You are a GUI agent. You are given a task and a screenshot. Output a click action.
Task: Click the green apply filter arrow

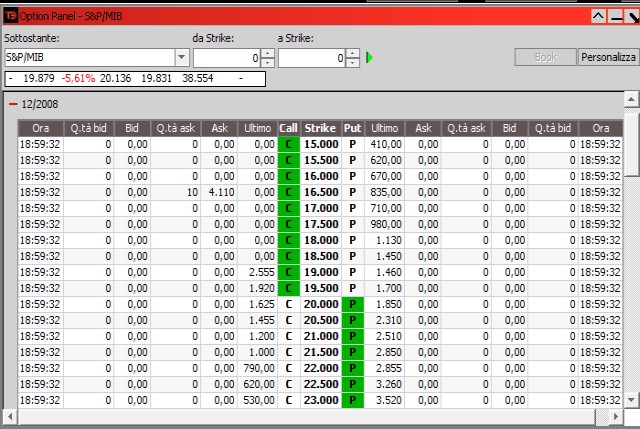pos(370,58)
